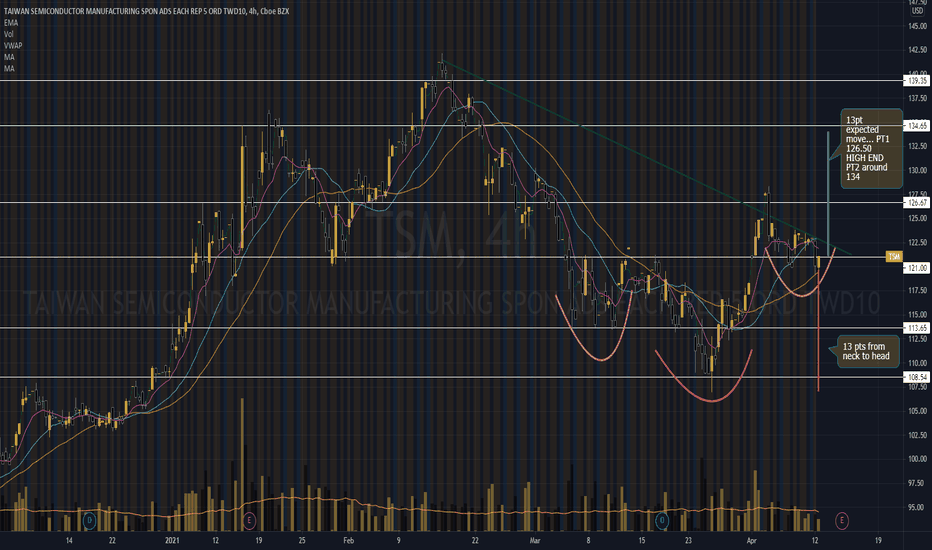
Task: Click the 95.00 price axis value
Action: (x=917, y=507)
